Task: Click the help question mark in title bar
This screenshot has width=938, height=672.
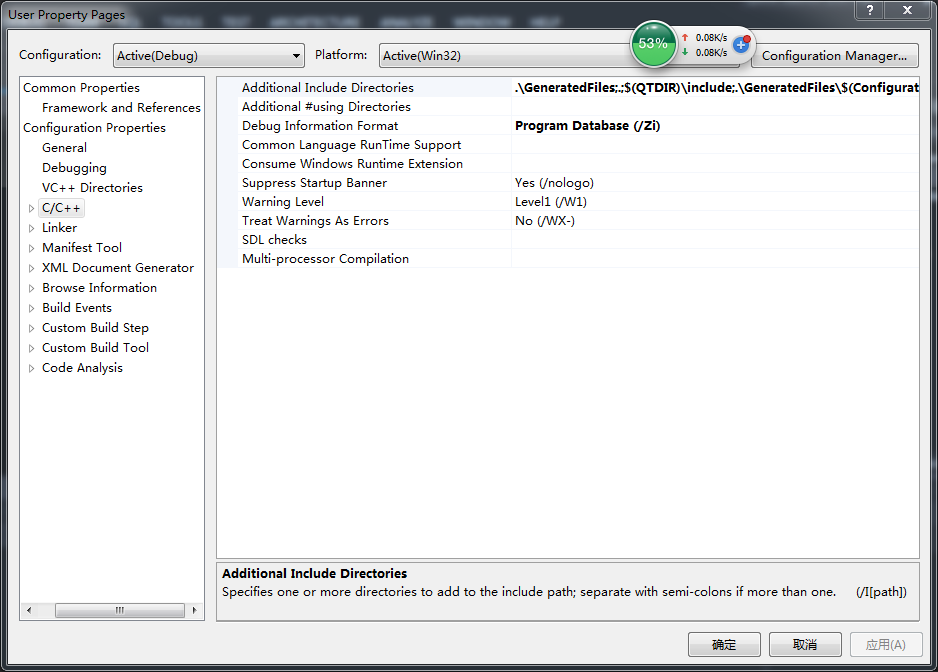Action: pos(870,10)
